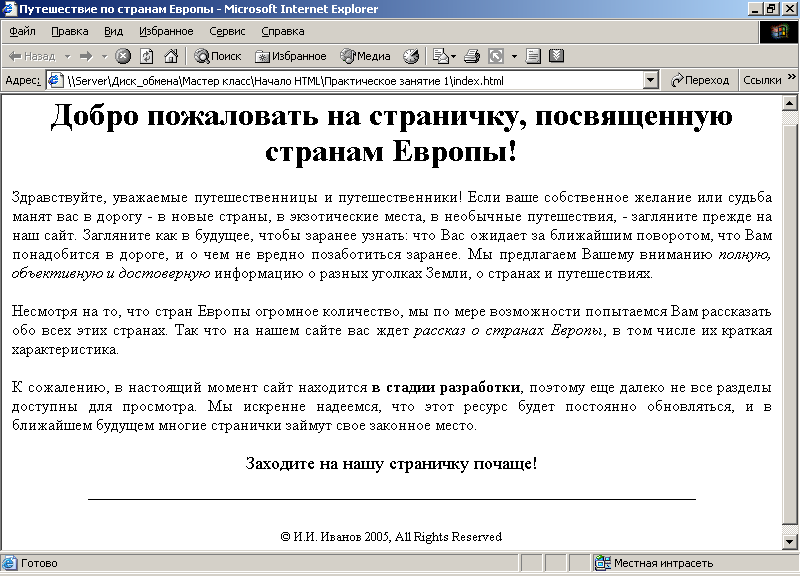Click the scrollbar down arrow

click(x=790, y=541)
